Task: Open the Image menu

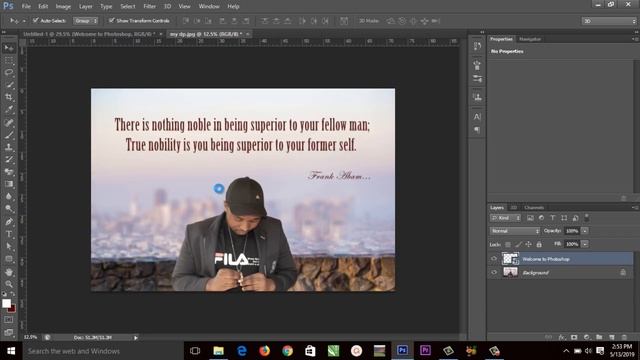Action: (63, 7)
